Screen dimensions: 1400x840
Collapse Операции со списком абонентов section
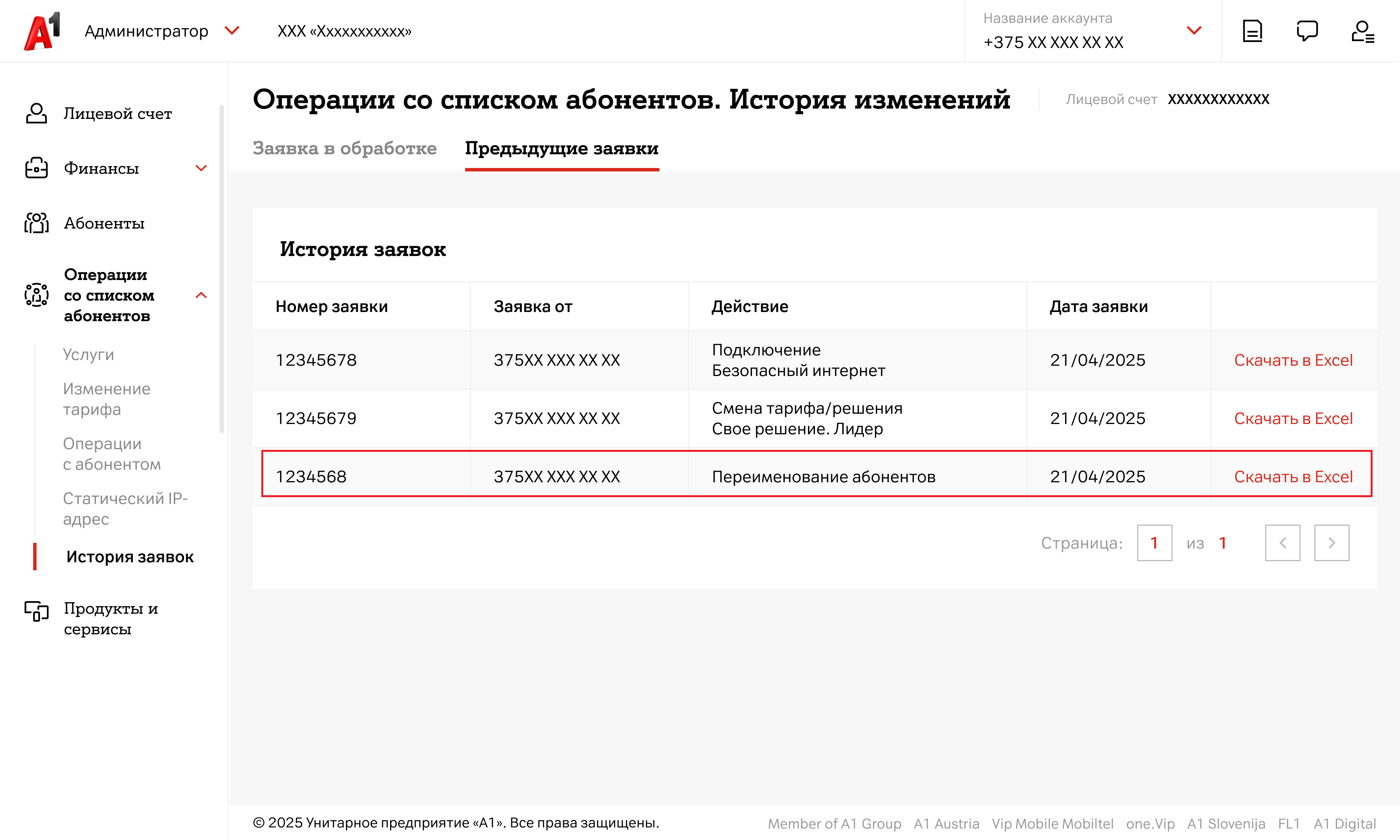[201, 296]
